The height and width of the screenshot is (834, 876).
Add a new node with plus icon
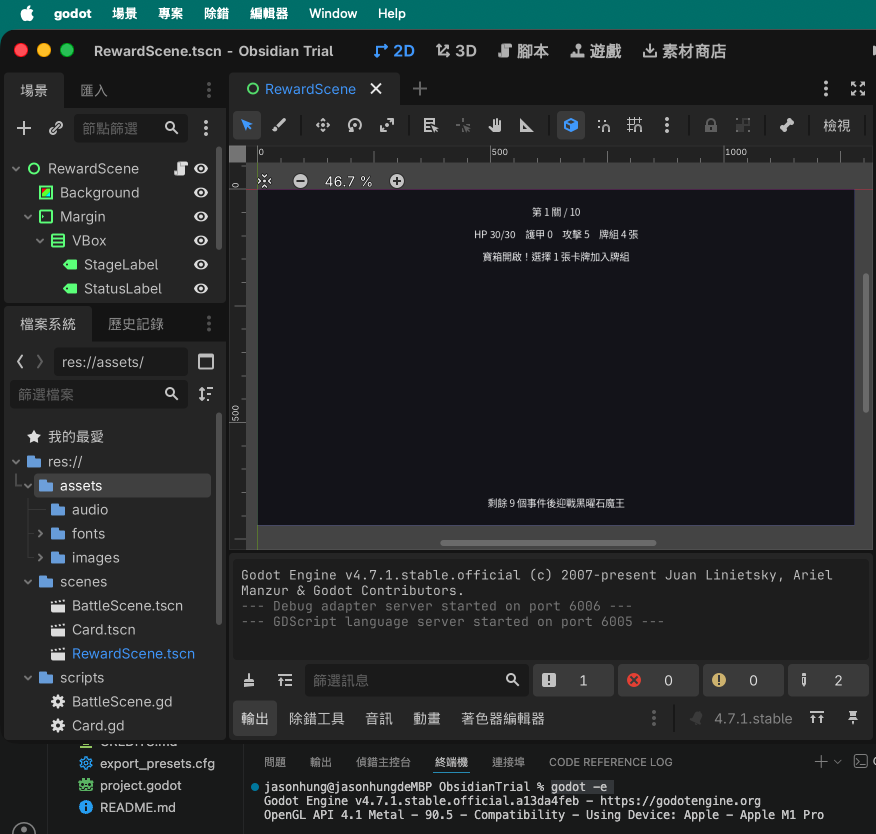coord(23,128)
